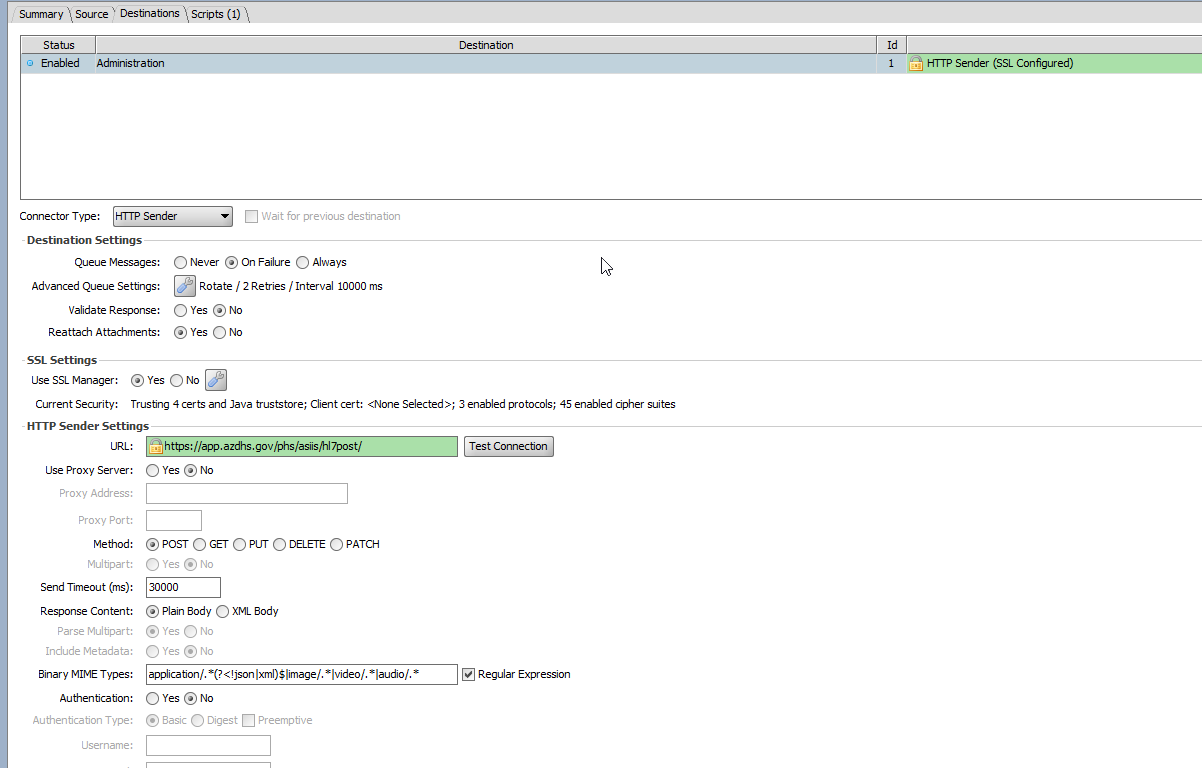
Task: Click inside the Send Timeout field
Action: [182, 587]
